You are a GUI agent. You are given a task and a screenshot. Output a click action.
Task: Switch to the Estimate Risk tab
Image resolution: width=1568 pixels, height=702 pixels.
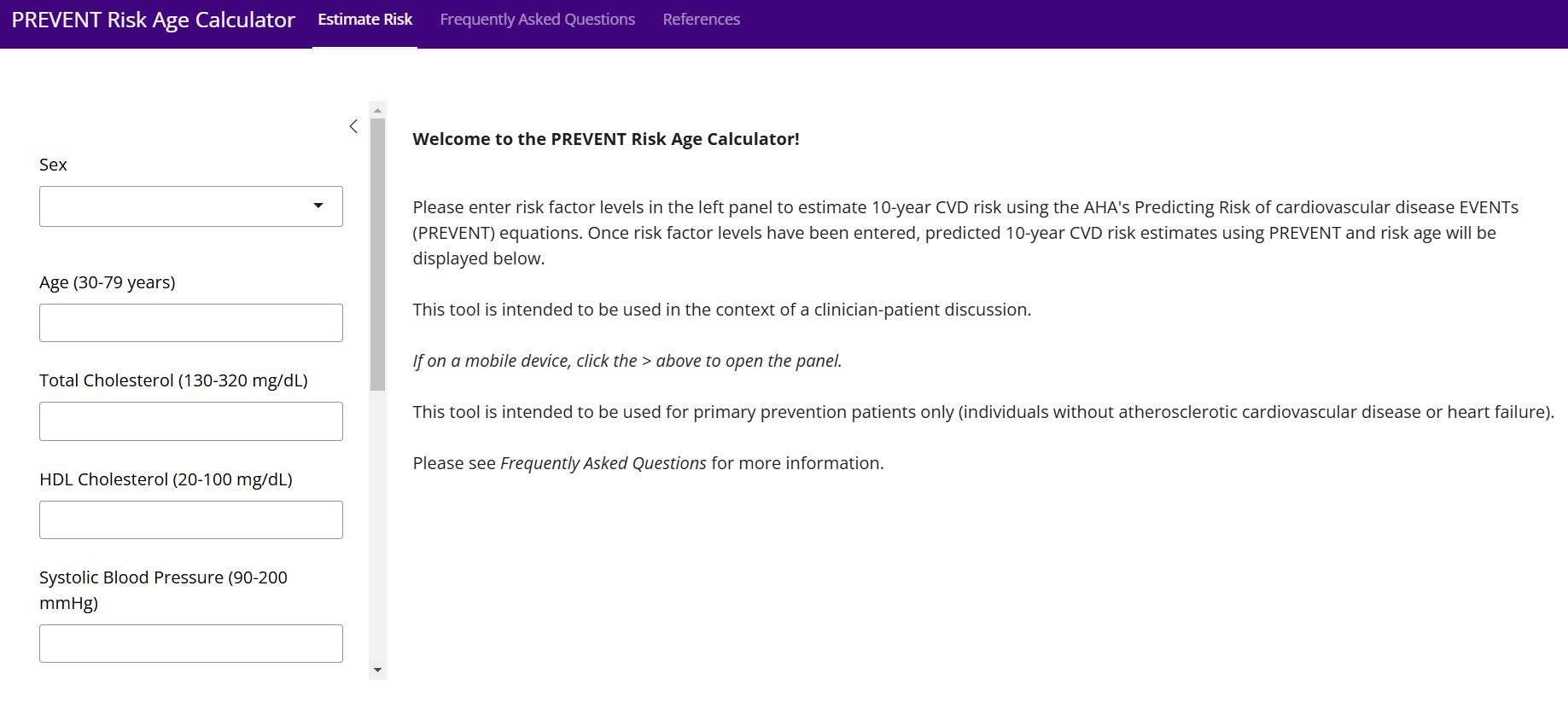pos(364,20)
